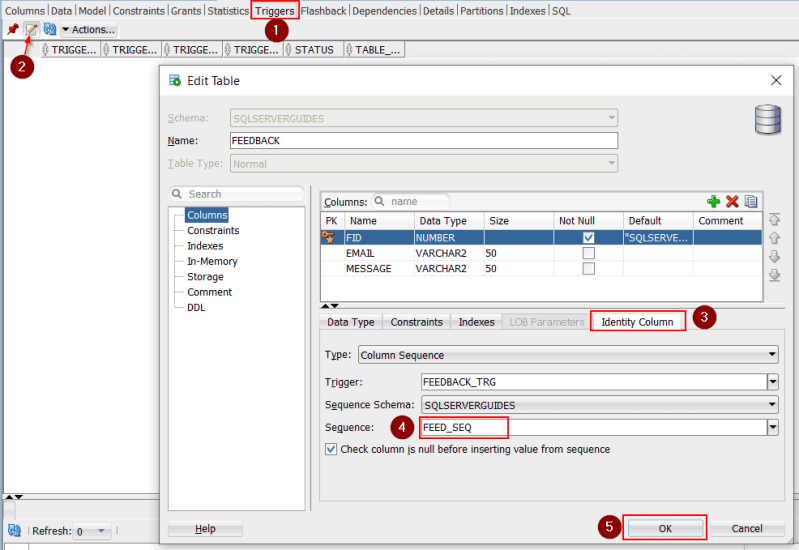The height and width of the screenshot is (550, 799).
Task: Switch to the Constraints tab at top
Action: pos(139,11)
